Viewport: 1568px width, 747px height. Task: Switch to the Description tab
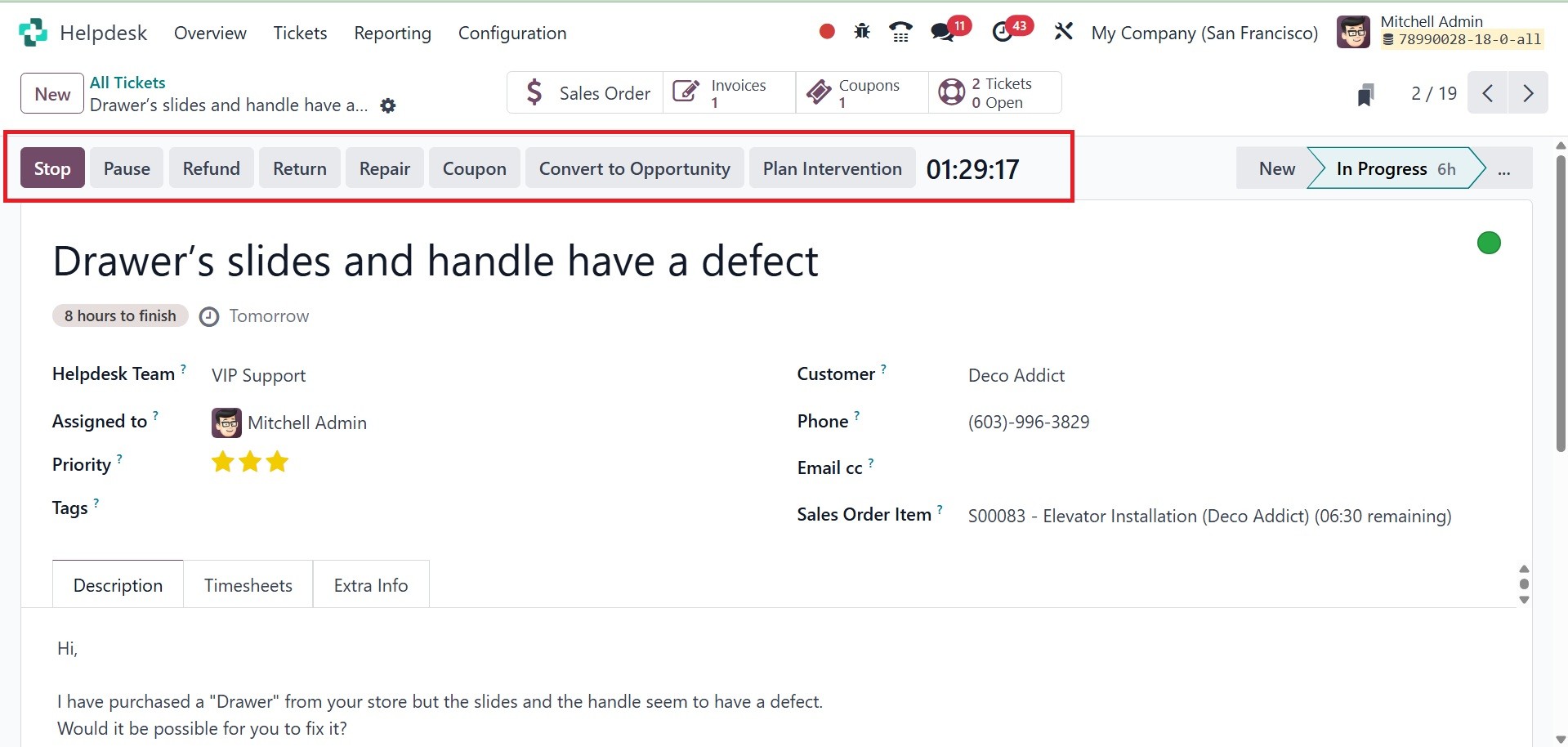click(118, 584)
